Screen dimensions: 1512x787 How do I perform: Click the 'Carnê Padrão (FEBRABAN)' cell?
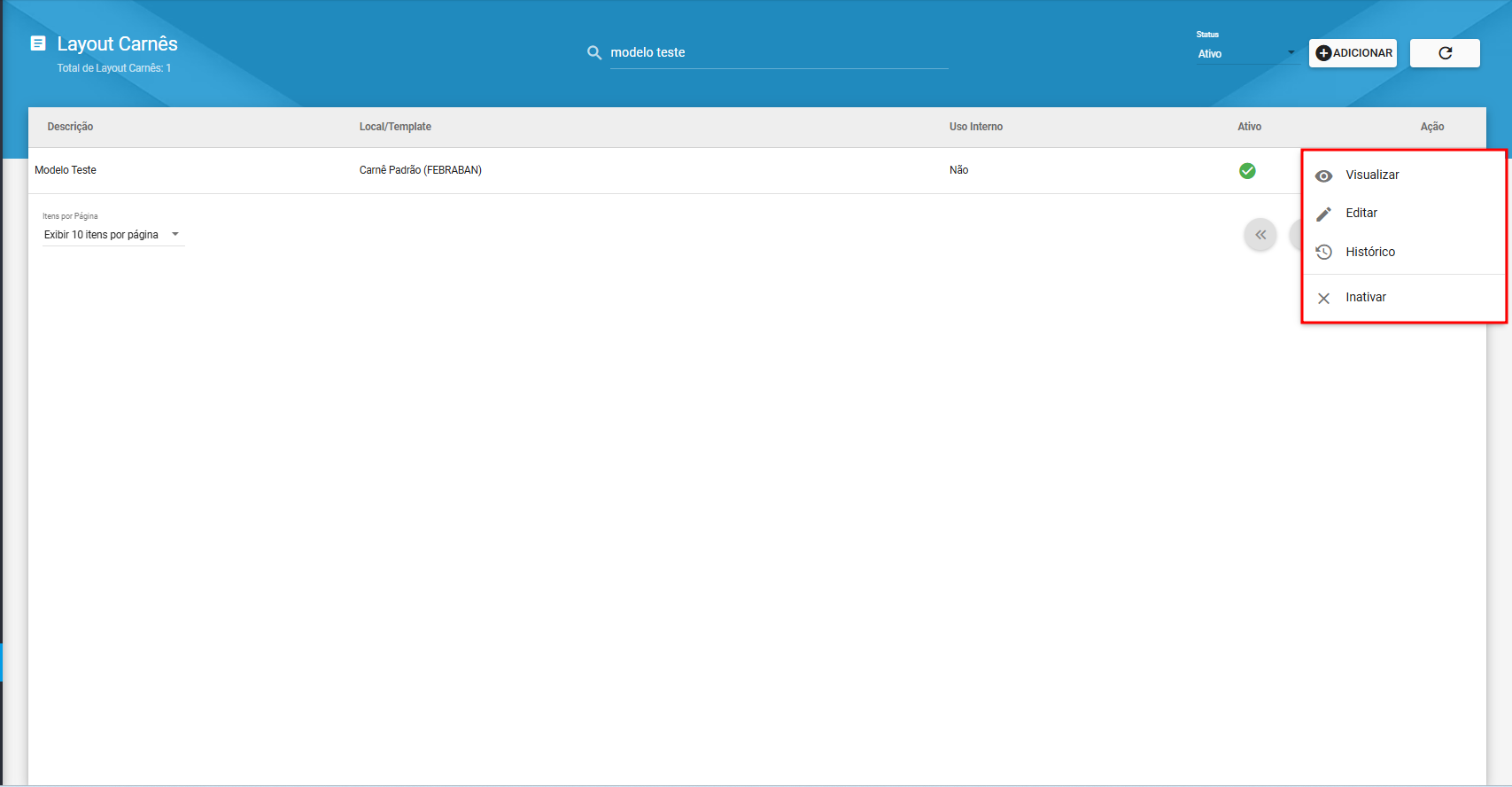420,170
